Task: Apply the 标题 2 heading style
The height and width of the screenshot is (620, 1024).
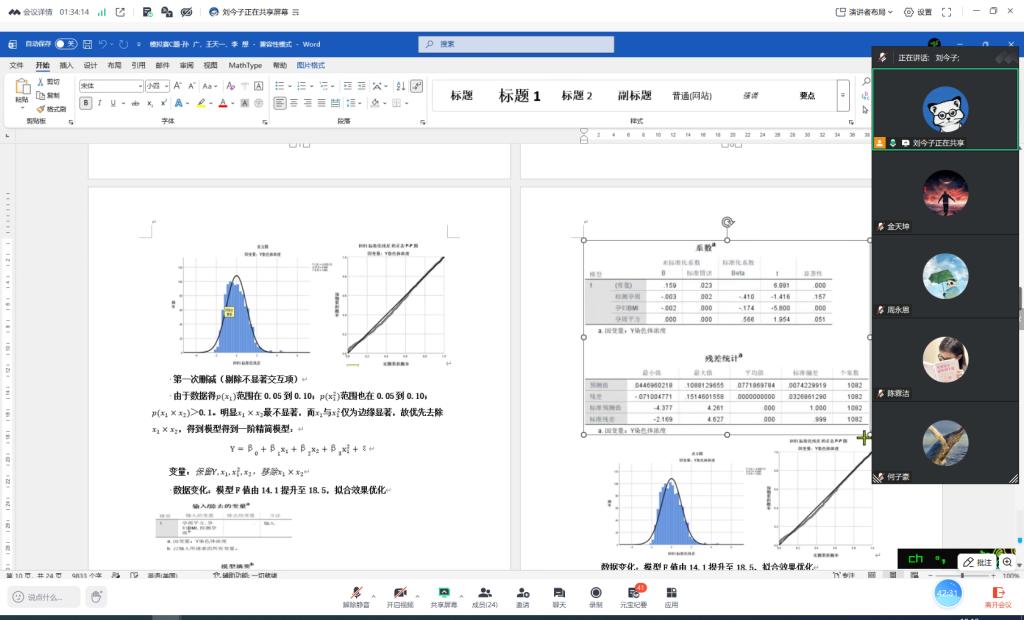Action: pos(577,95)
